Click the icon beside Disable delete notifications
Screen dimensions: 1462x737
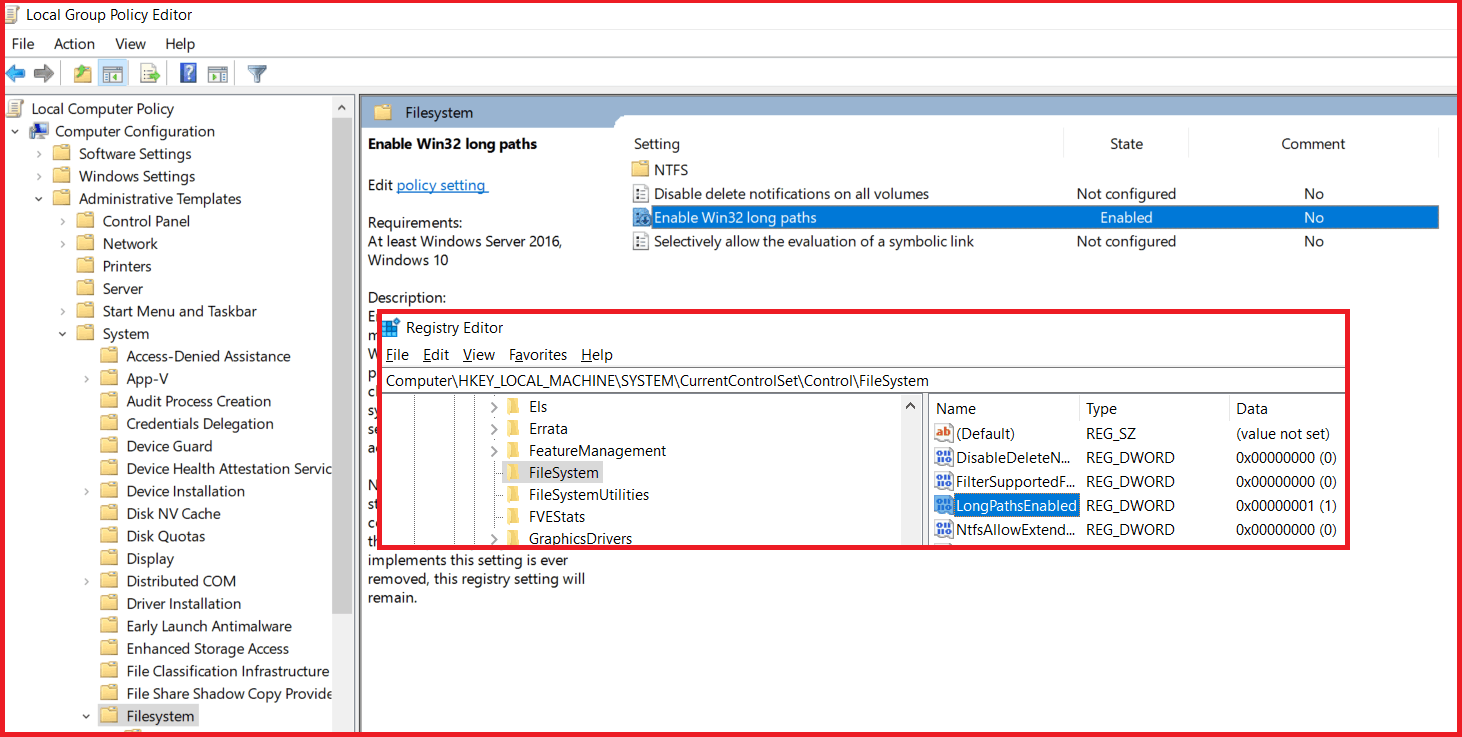[641, 194]
